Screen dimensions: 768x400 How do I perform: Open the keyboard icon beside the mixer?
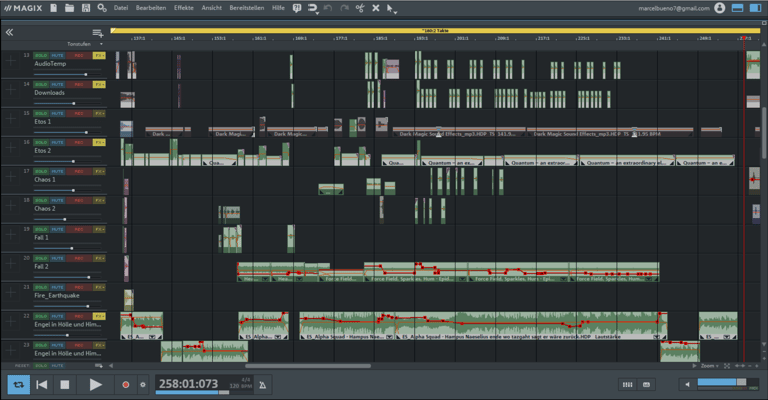pyautogui.click(x=647, y=385)
